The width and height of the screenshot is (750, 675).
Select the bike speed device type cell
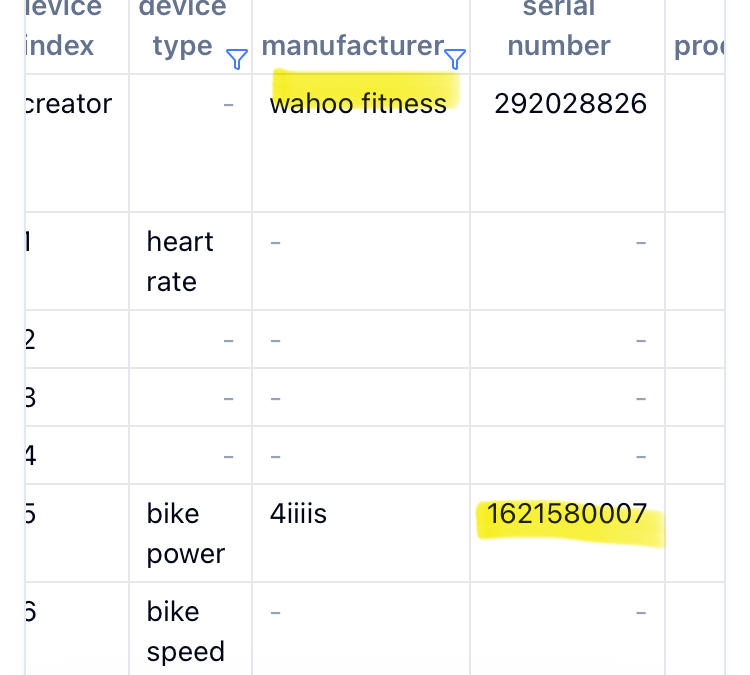point(190,629)
